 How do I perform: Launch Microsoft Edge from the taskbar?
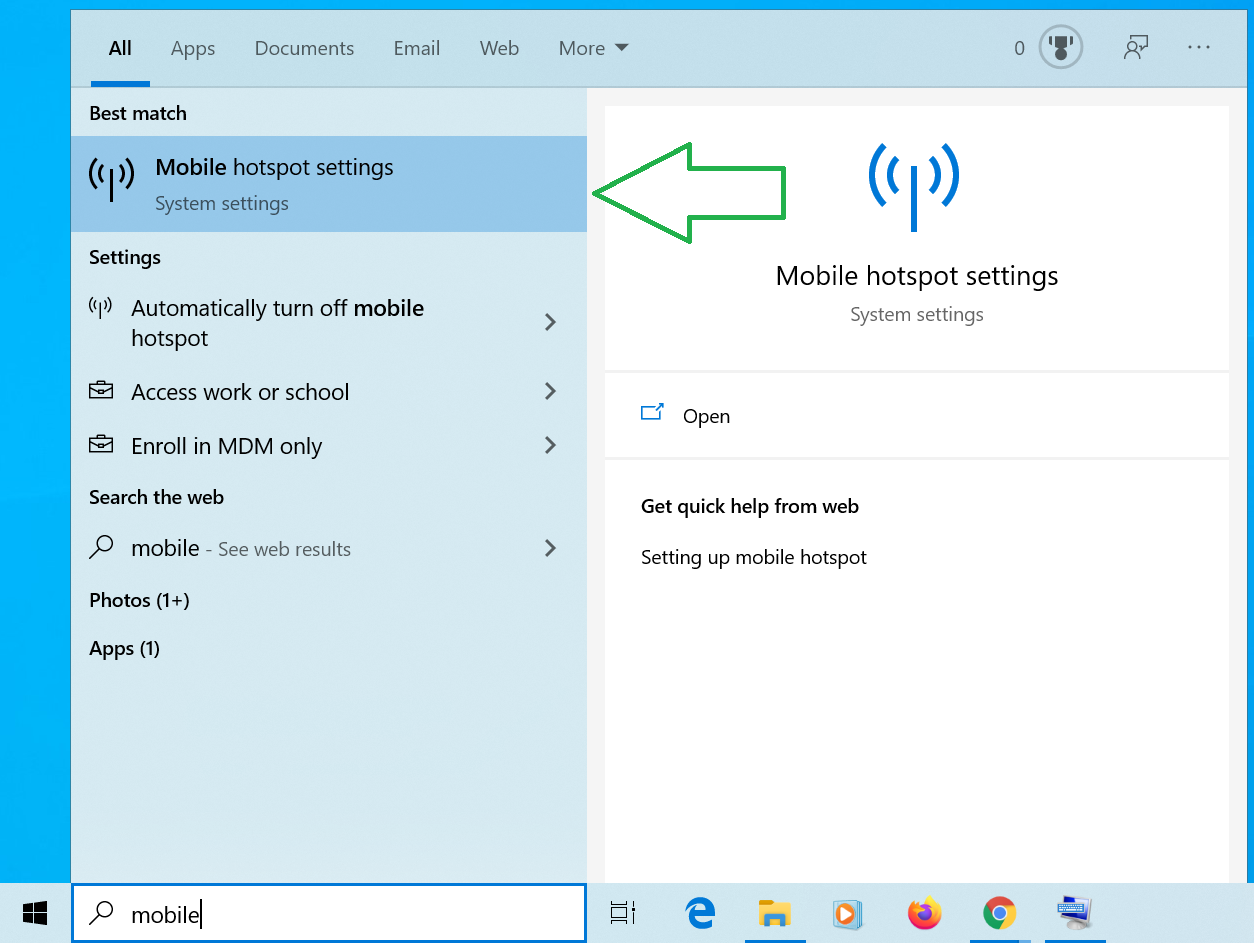(x=700, y=913)
